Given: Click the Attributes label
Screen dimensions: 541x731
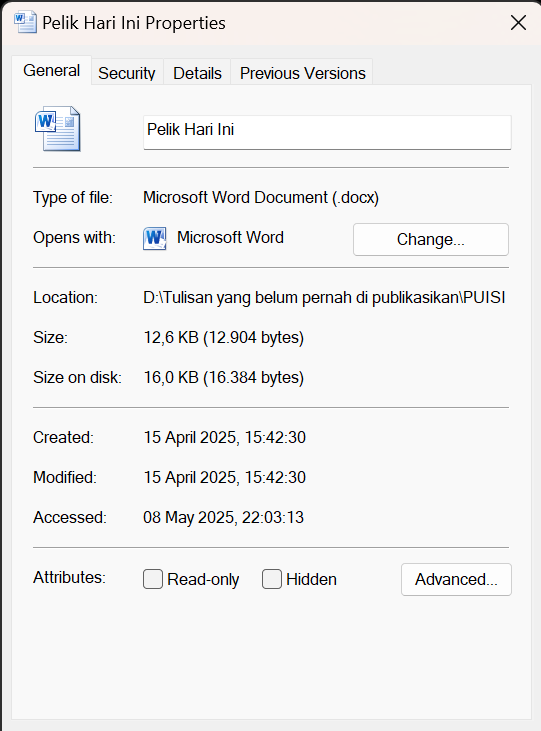Looking at the screenshot, I should [69, 577].
